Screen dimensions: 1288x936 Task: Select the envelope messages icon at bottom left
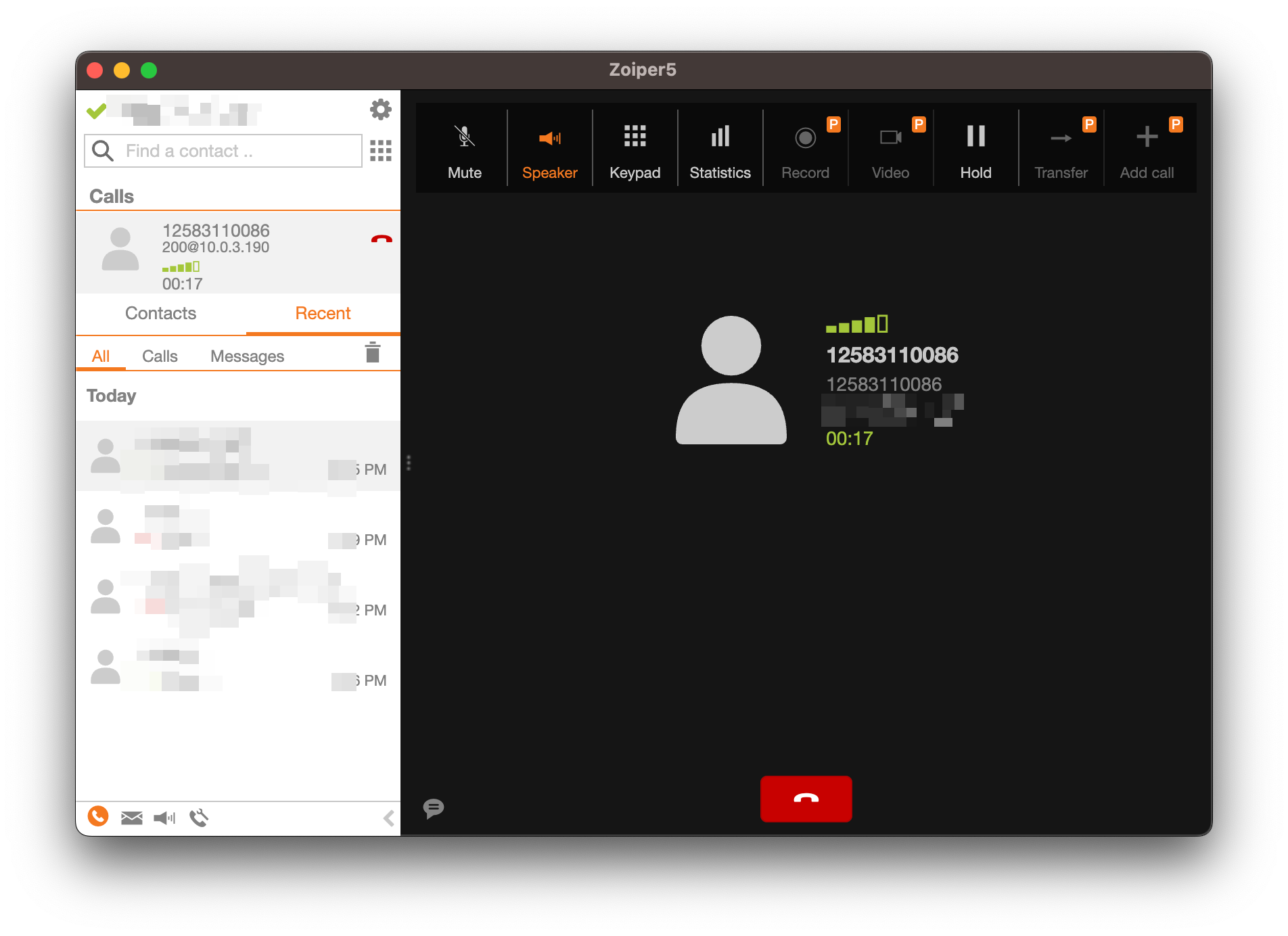(131, 818)
